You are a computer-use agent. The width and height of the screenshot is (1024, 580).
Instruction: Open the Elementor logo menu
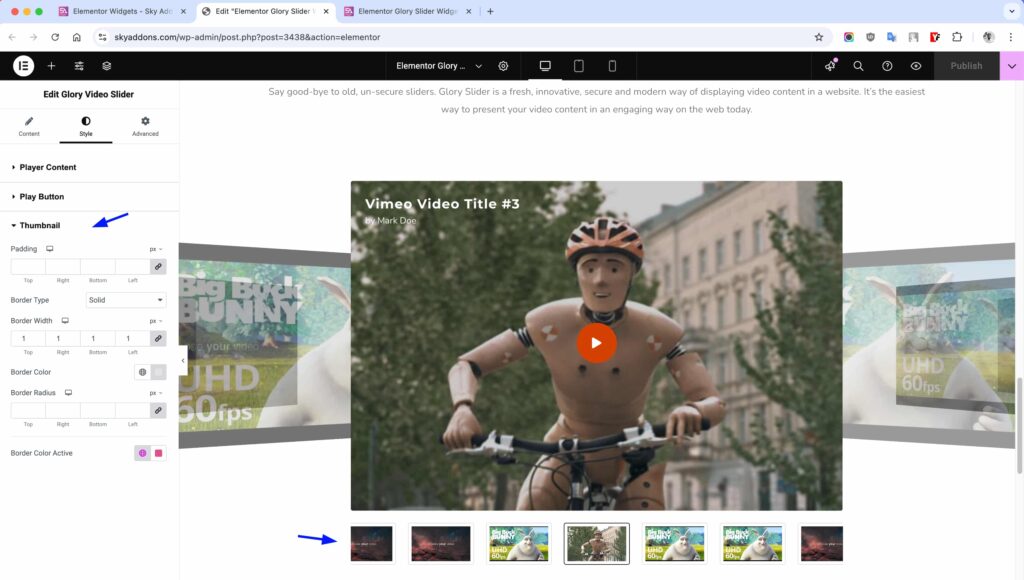click(24, 66)
